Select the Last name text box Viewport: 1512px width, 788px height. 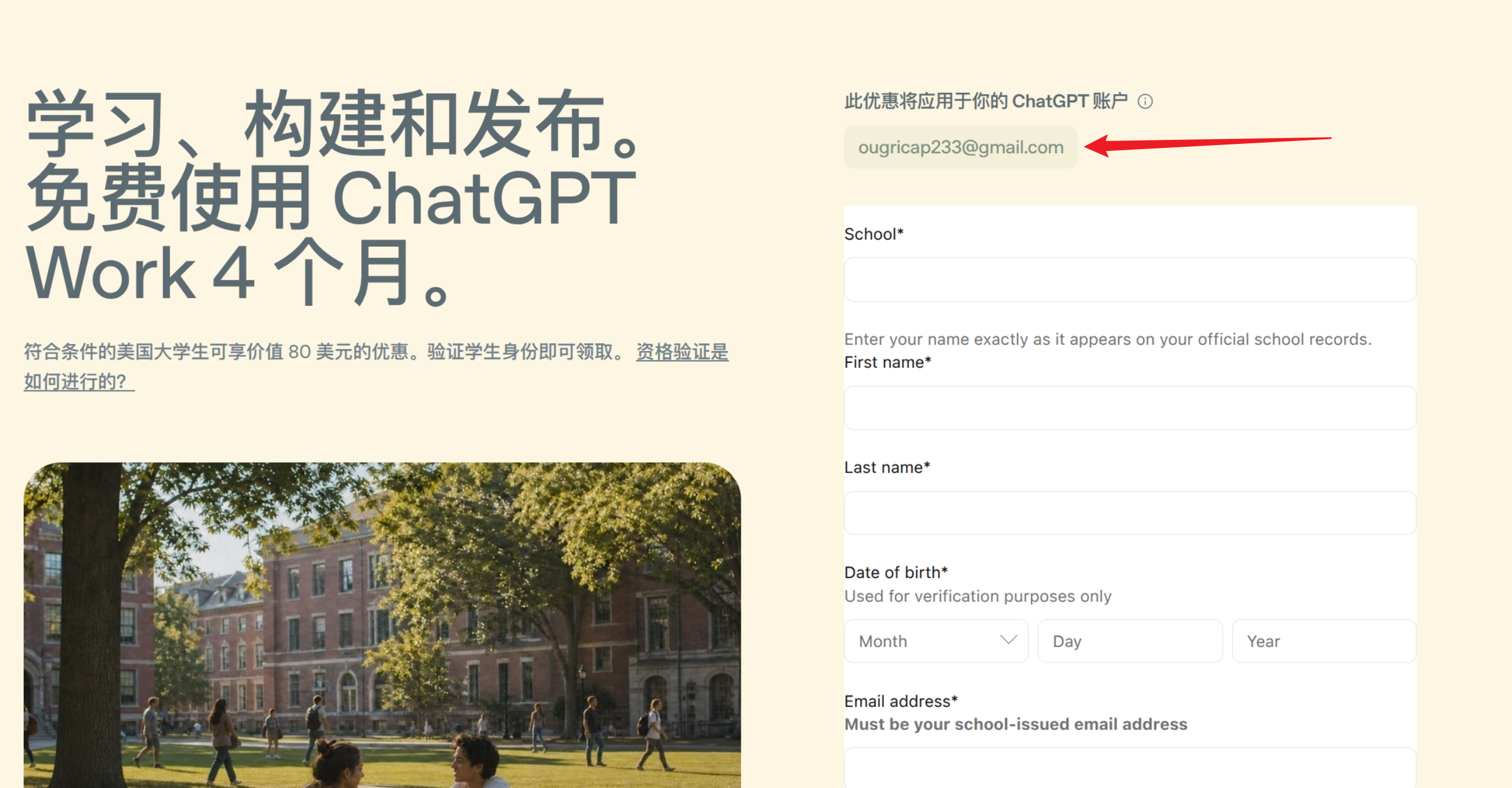coord(1130,513)
